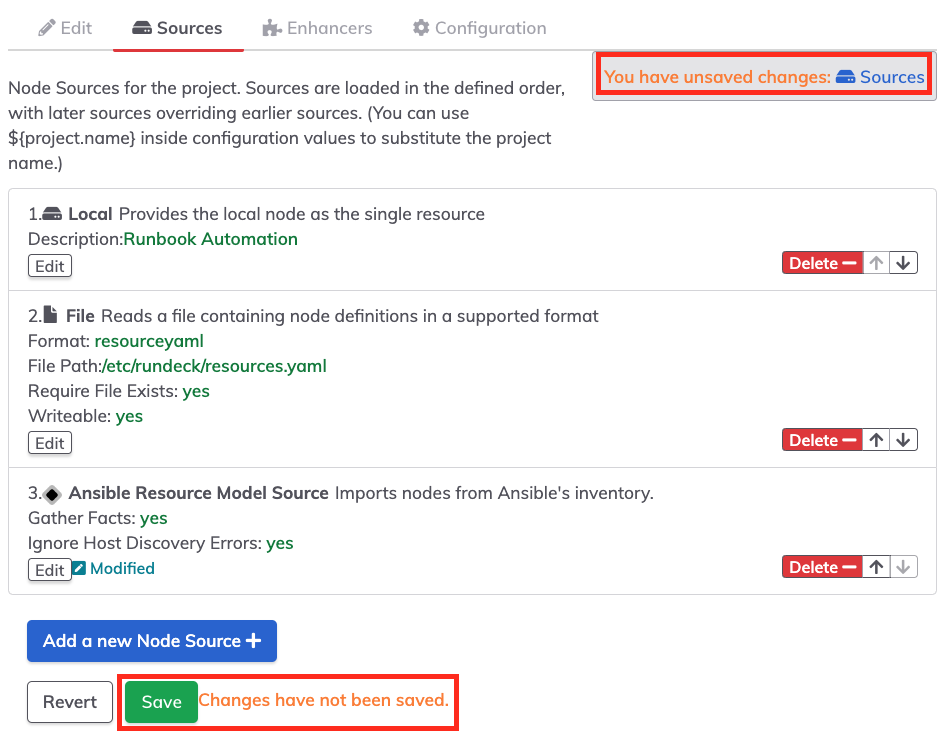Open the Enhancers tab
Screen dimensions: 952x741
click(317, 28)
